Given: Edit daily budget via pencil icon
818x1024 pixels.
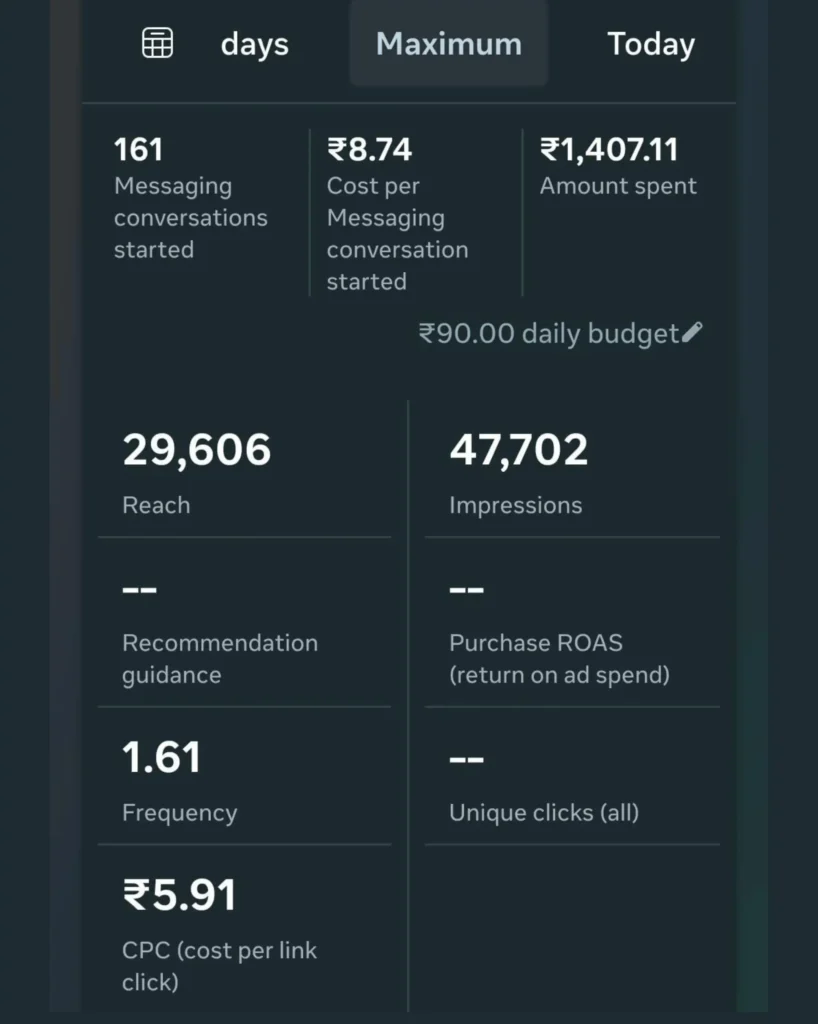Looking at the screenshot, I should [x=692, y=333].
